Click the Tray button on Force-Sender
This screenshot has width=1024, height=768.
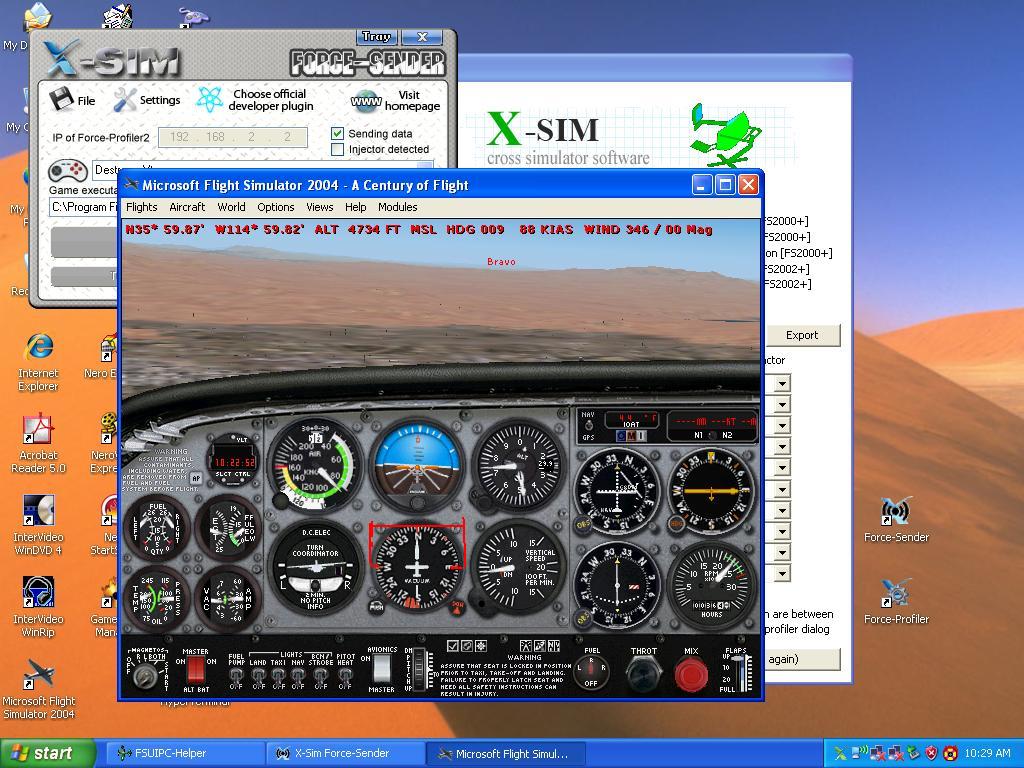[x=377, y=37]
